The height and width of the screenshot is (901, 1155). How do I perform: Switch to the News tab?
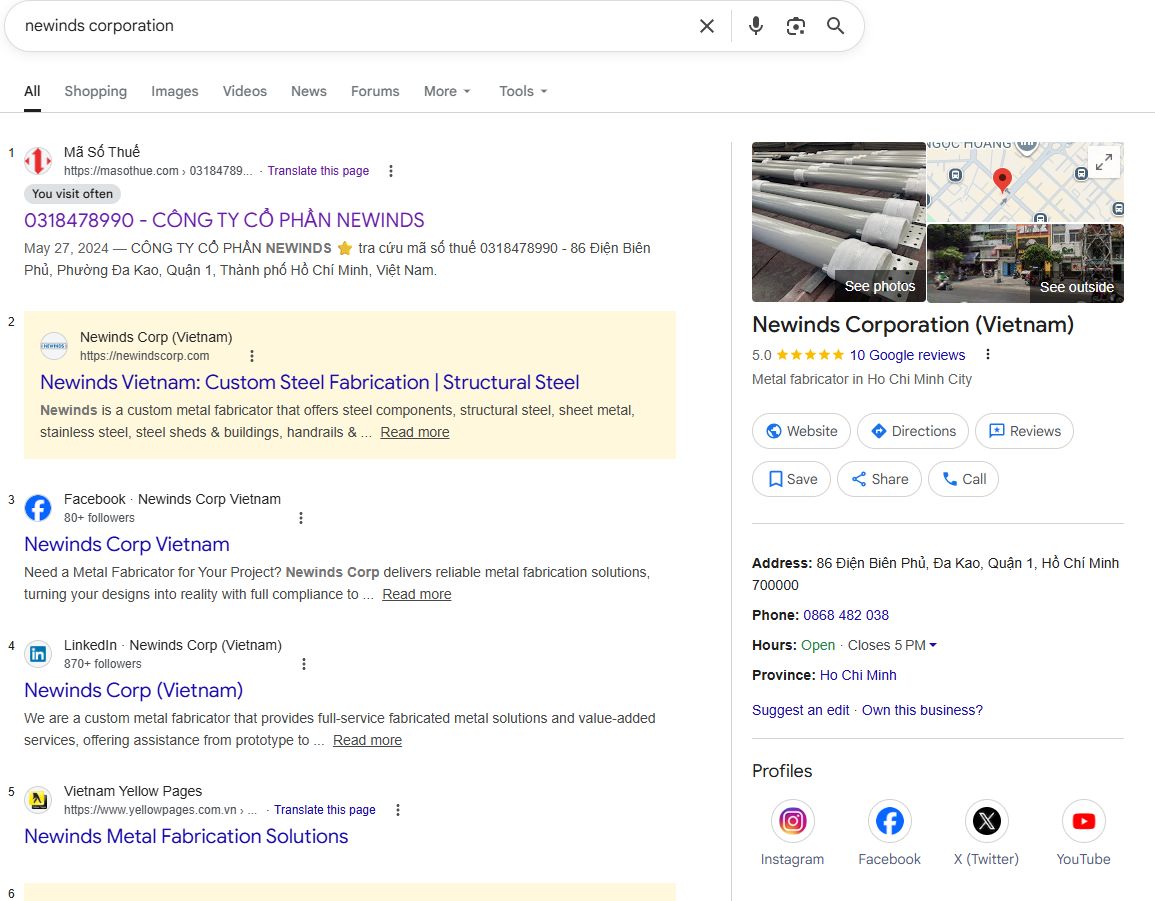click(308, 91)
